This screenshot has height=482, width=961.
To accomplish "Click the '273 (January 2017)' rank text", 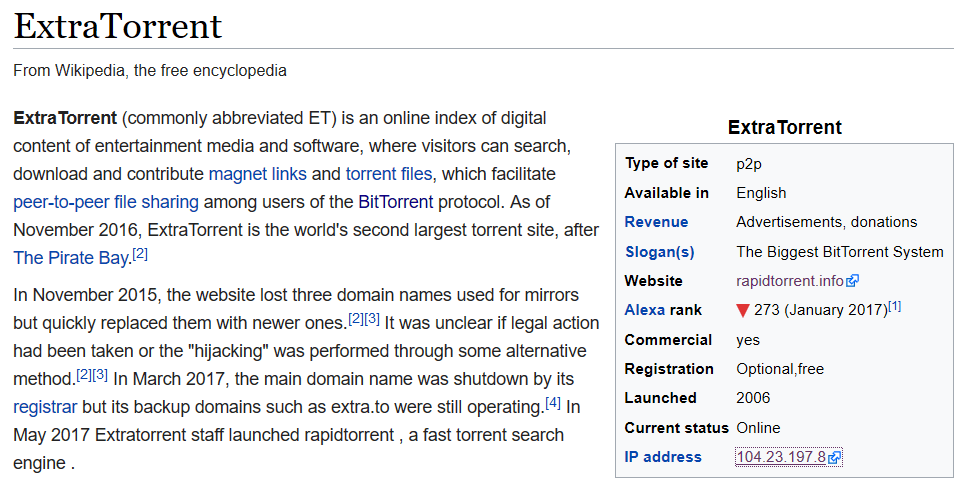I will [821, 310].
